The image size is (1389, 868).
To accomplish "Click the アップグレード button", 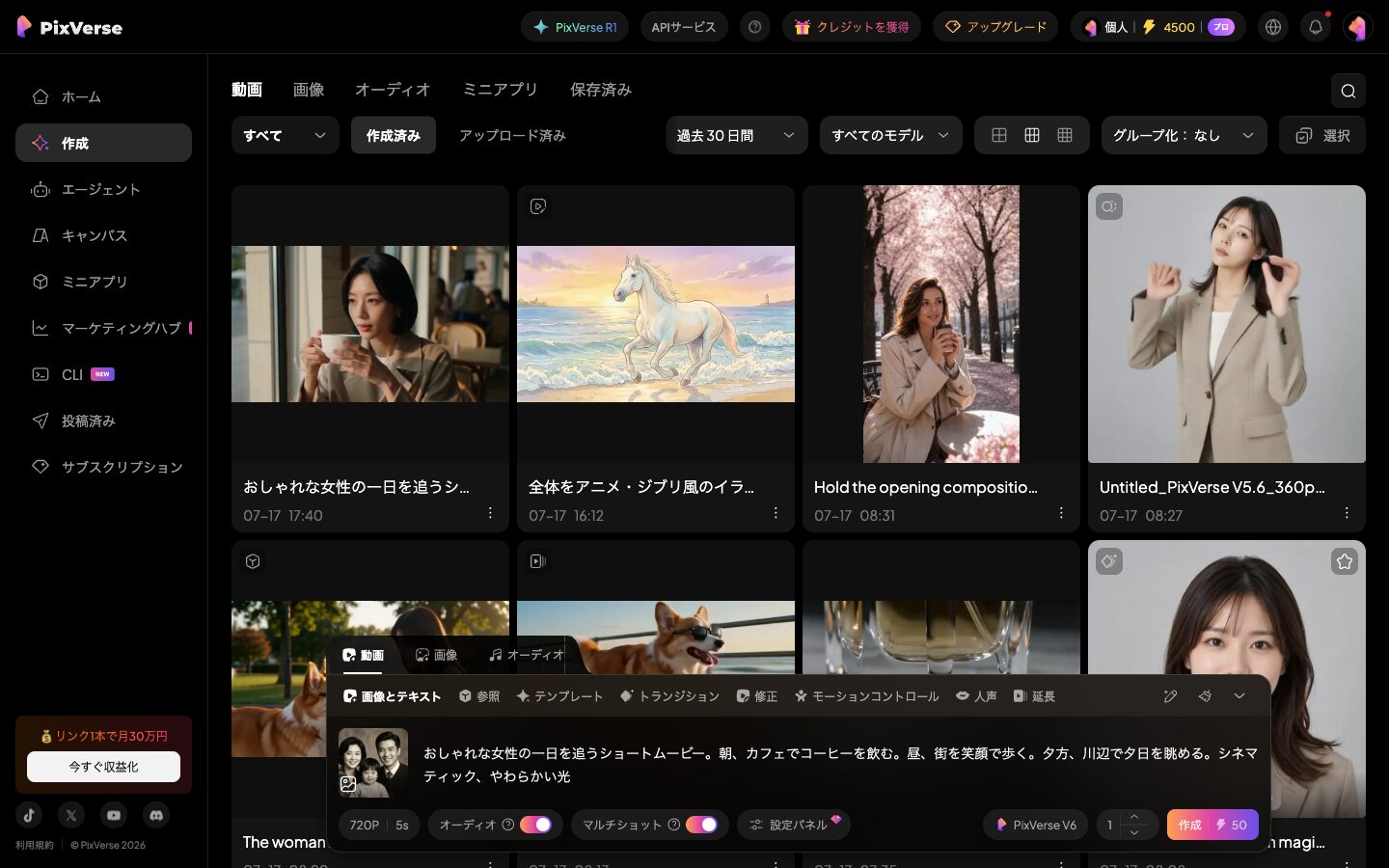I will tap(995, 27).
